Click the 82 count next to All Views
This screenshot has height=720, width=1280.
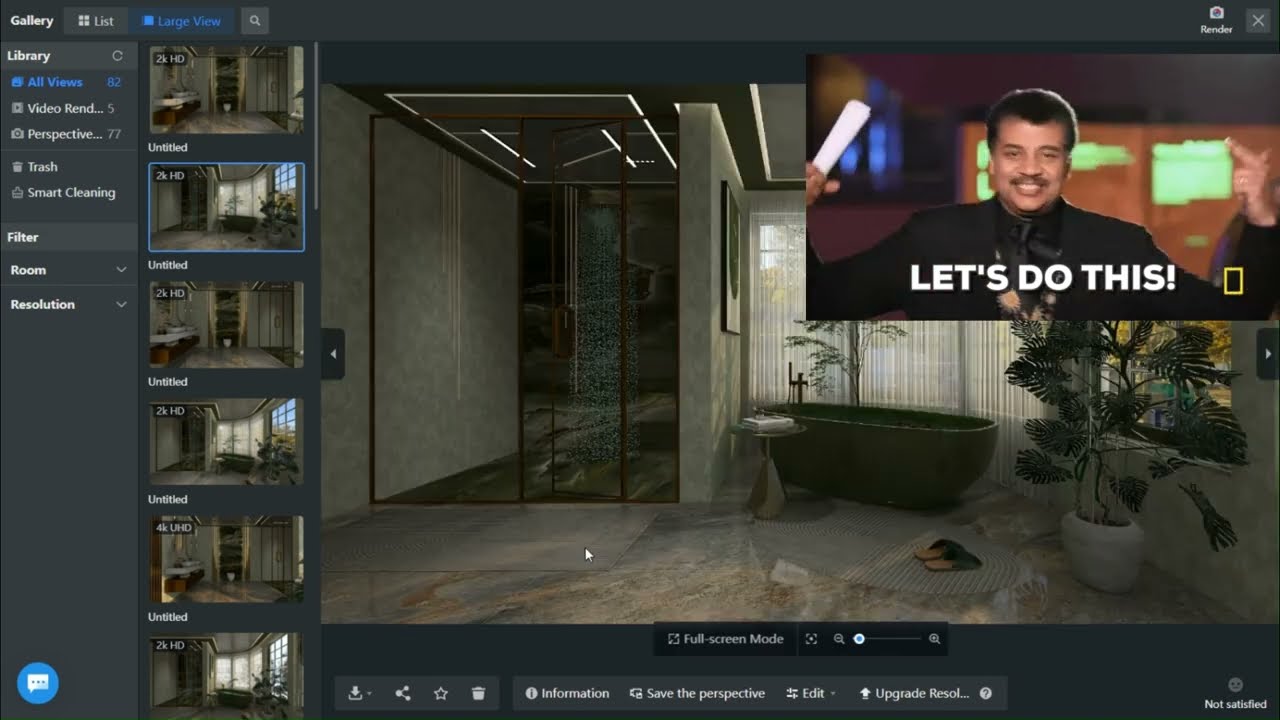pos(114,82)
